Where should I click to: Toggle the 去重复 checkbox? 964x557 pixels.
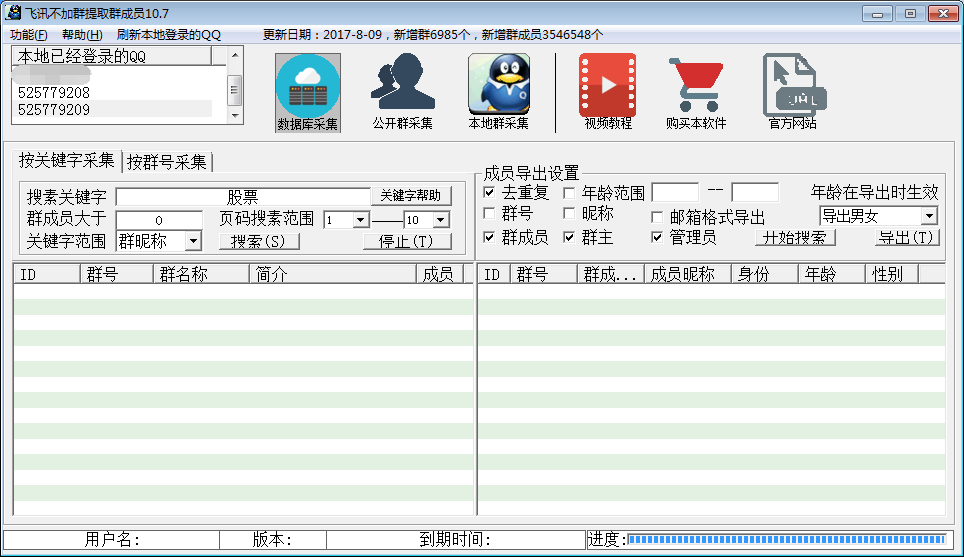(489, 192)
